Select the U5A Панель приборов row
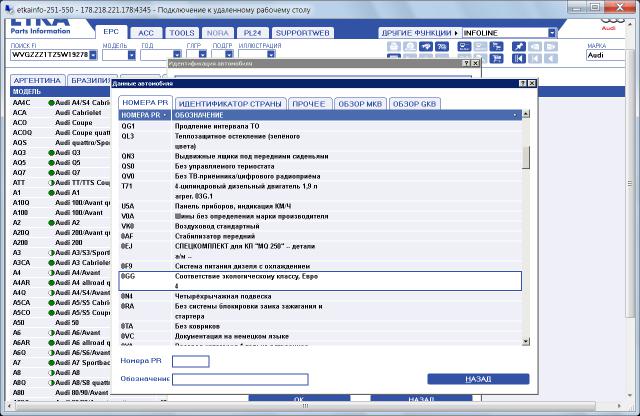Screen dimensions: 640x416 pyautogui.click(x=320, y=206)
